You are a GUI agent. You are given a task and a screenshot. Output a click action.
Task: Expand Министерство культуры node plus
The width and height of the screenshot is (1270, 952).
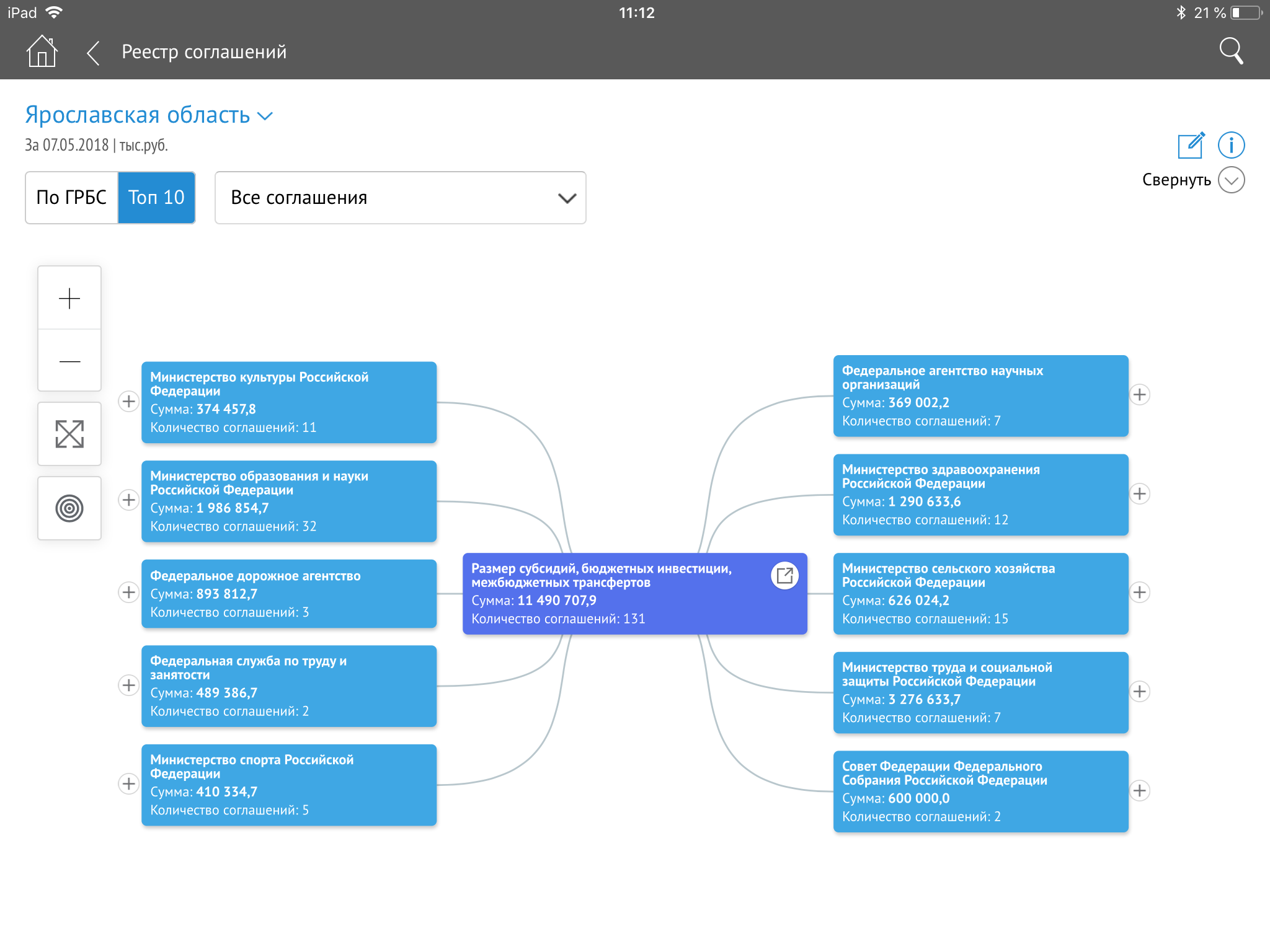pyautogui.click(x=128, y=401)
